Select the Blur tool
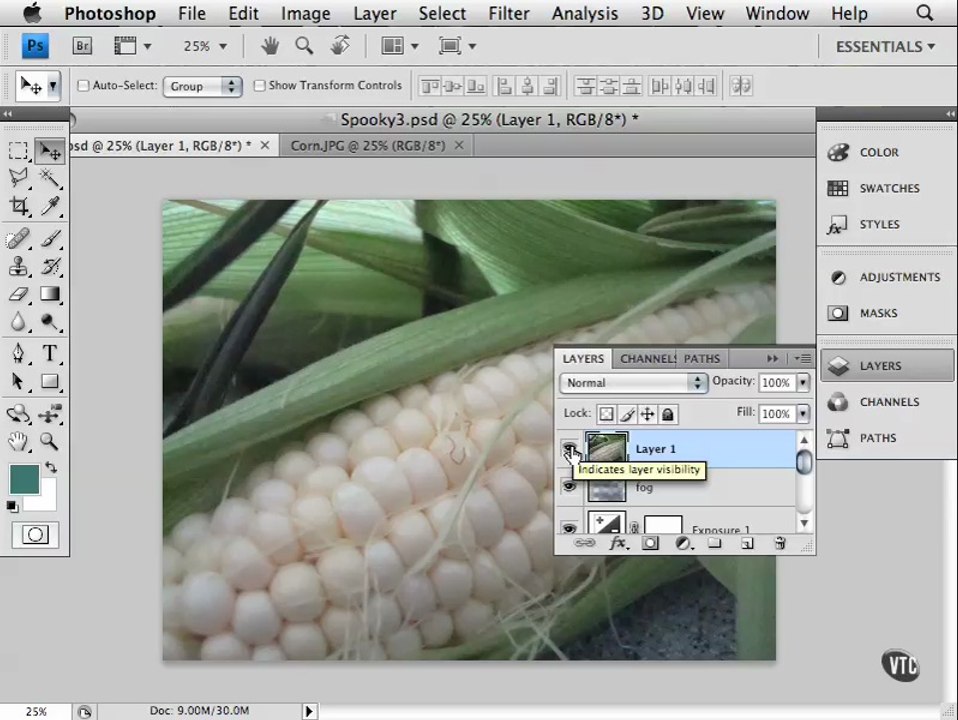This screenshot has height=720, width=958. 18,321
